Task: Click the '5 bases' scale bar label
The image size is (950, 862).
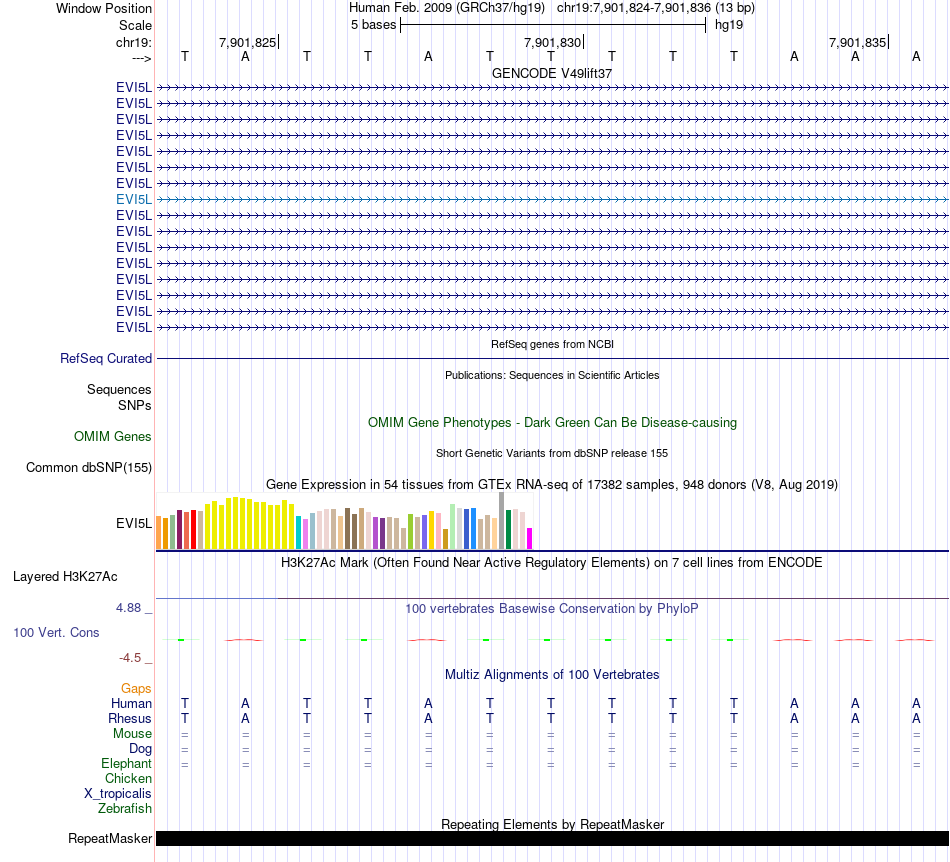Action: click(373, 25)
